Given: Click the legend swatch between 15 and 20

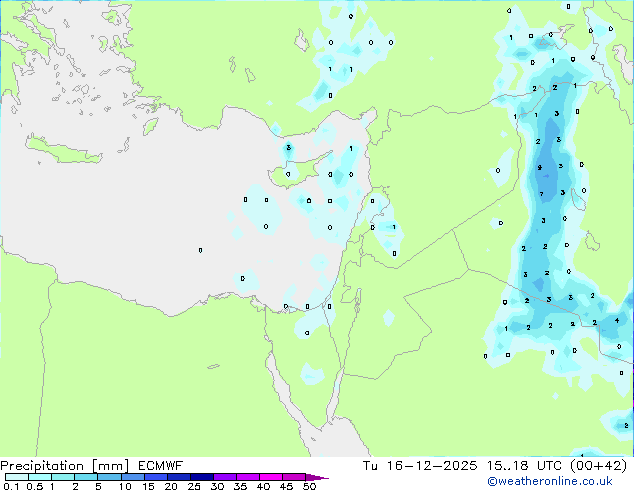Looking at the screenshot, I should (x=155, y=477).
